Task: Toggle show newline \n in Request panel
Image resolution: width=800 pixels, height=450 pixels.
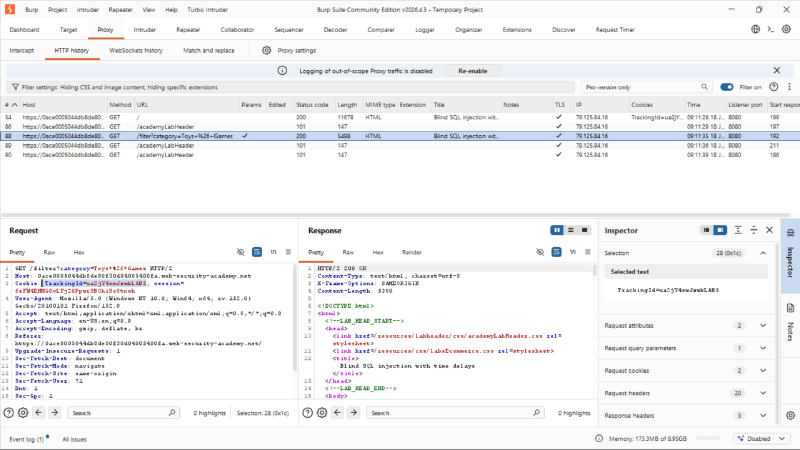Action: tap(273, 252)
